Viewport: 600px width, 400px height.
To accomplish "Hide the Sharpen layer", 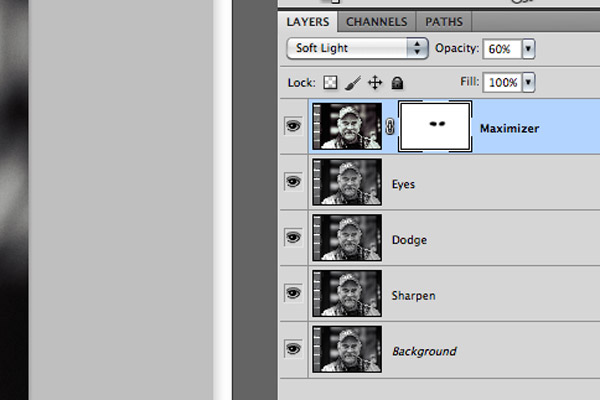I will coord(293,293).
